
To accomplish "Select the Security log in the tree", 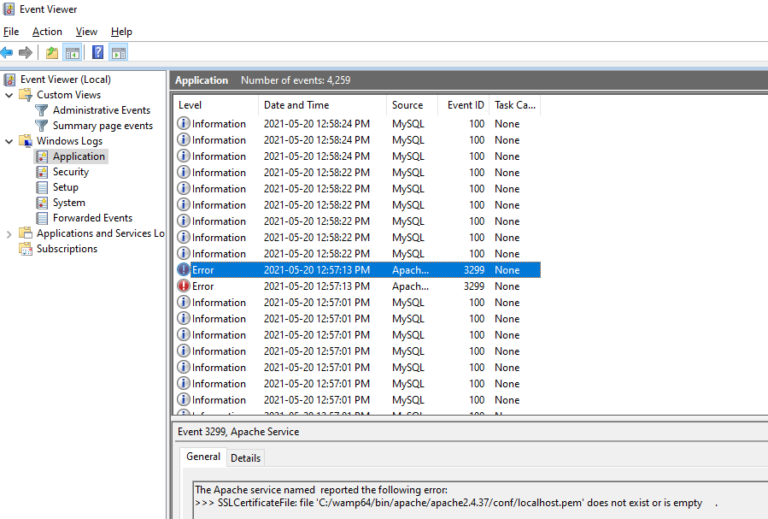I will pyautogui.click(x=70, y=172).
